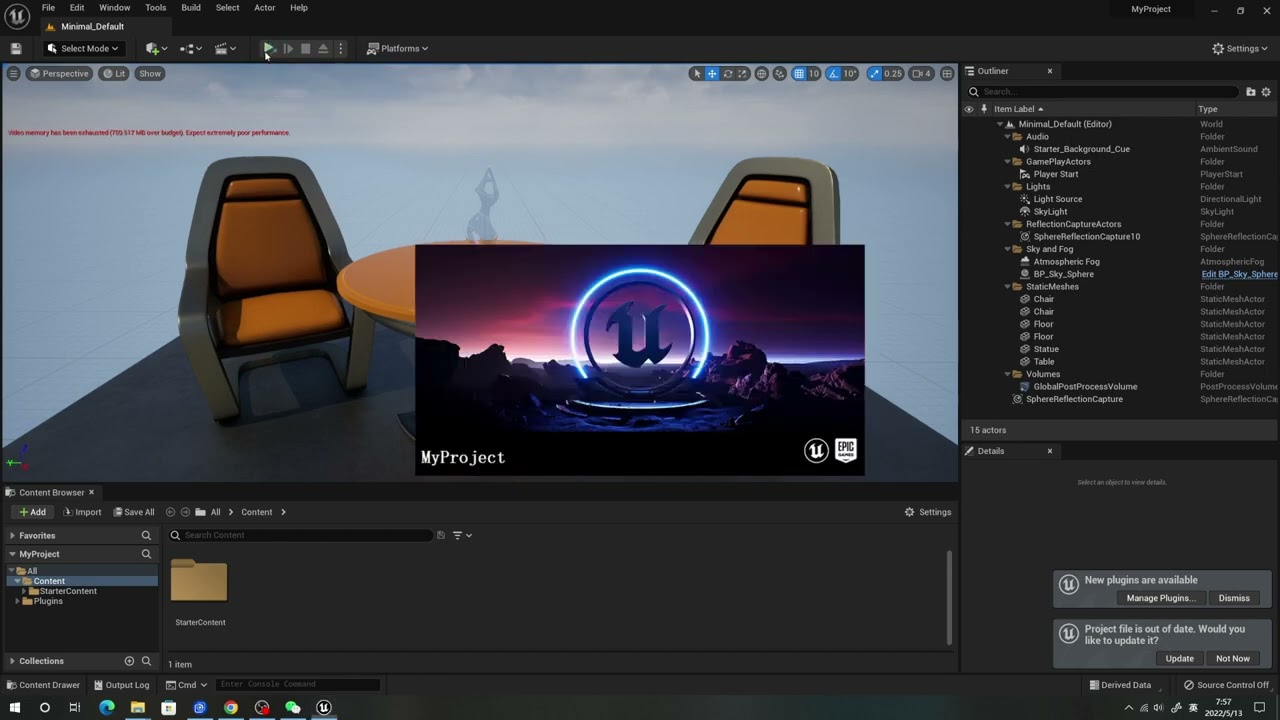Change grid snap value 10
This screenshot has height=720, width=1280.
[x=814, y=73]
